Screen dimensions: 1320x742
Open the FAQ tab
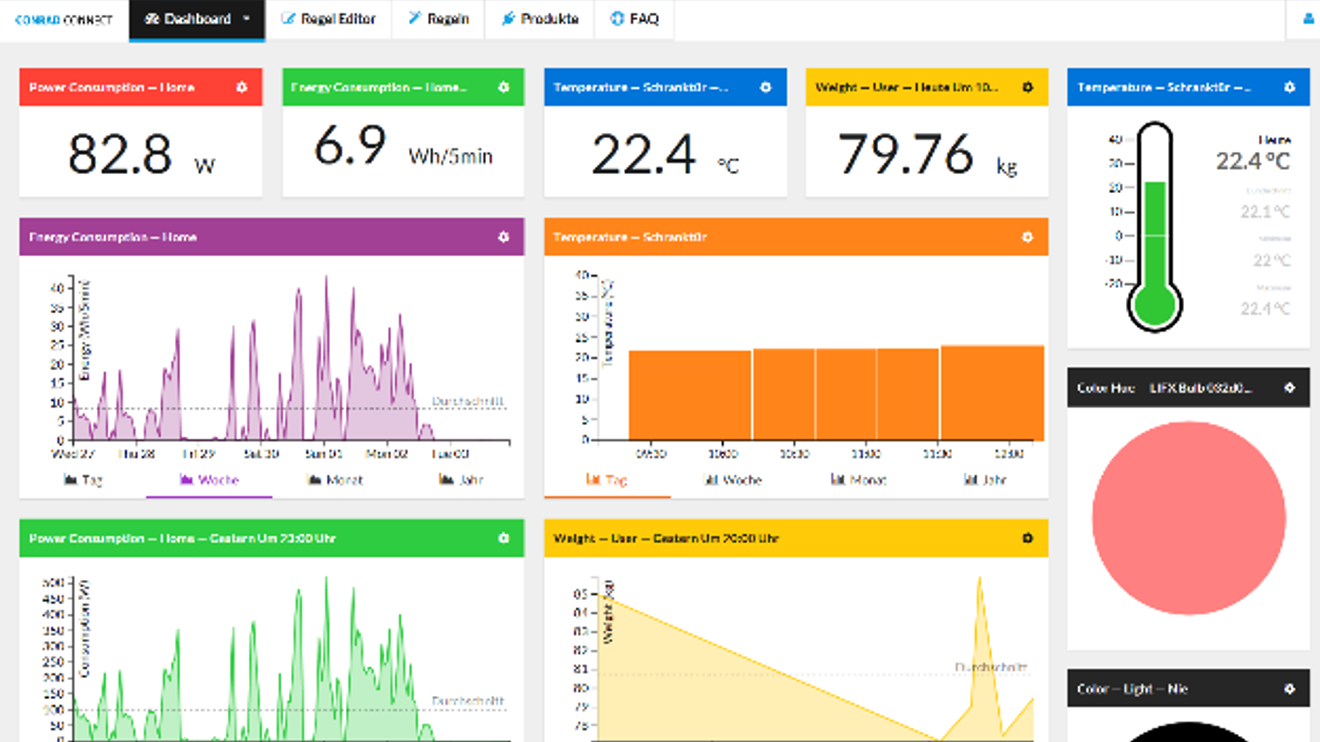tap(634, 19)
